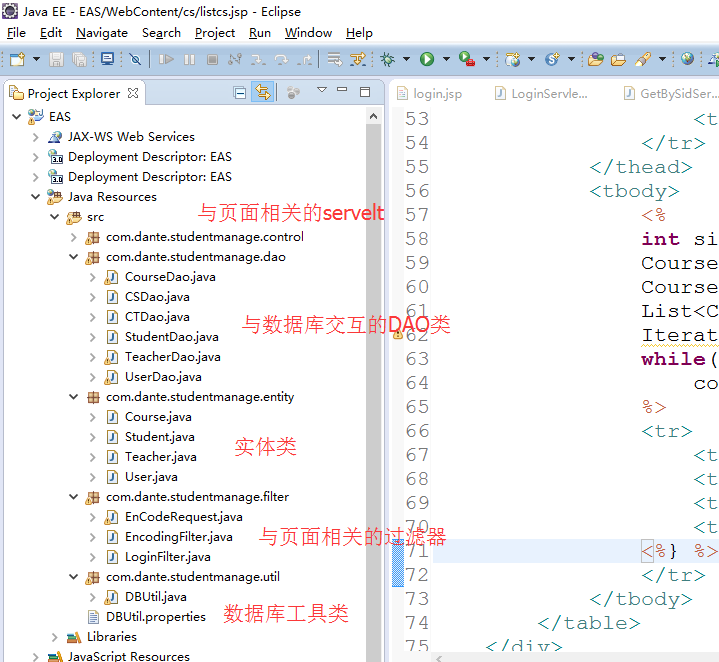
Task: Click the green Run icon
Action: [427, 59]
